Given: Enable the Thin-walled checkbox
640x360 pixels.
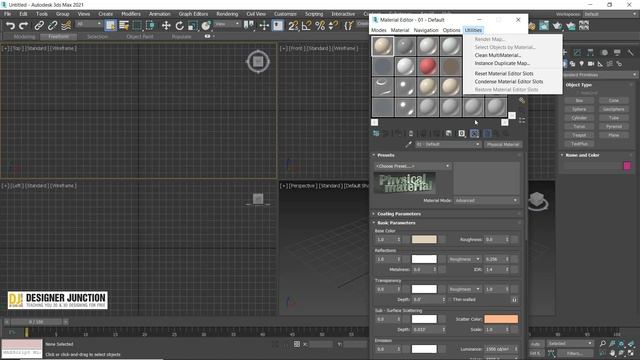Looking at the screenshot, I should click(x=450, y=300).
